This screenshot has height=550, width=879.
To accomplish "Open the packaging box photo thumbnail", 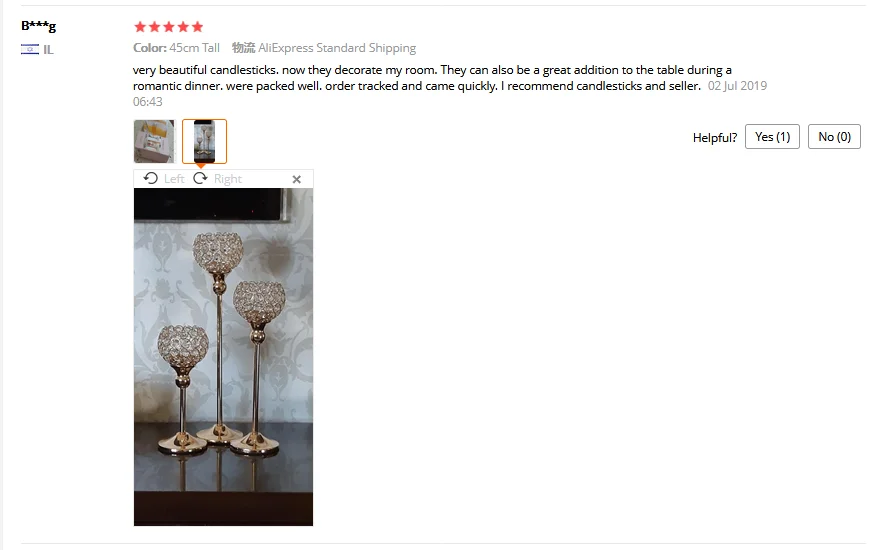I will click(154, 141).
